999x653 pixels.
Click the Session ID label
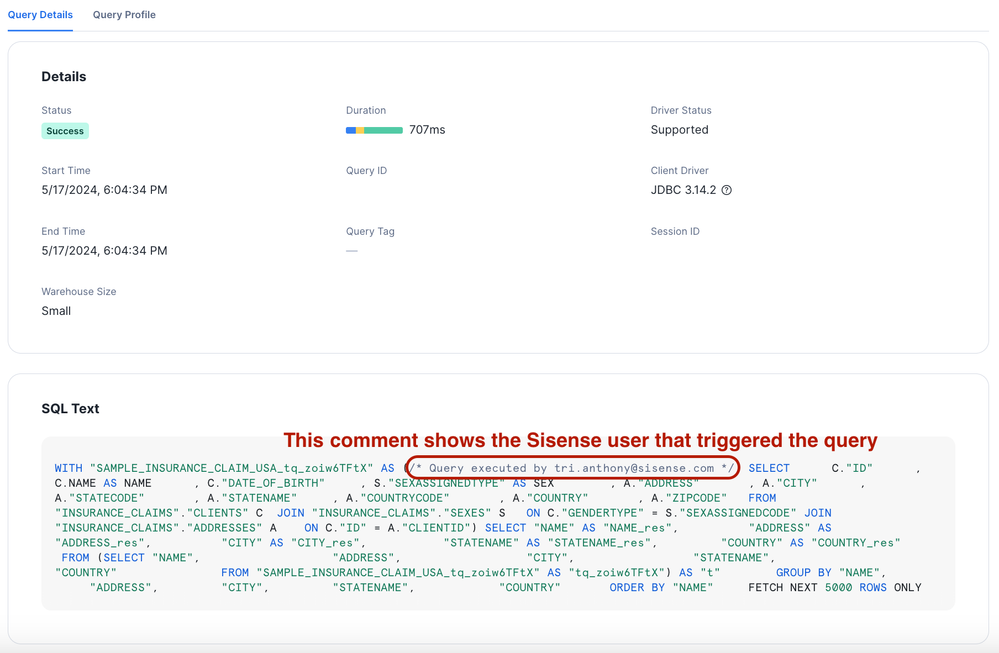675,231
